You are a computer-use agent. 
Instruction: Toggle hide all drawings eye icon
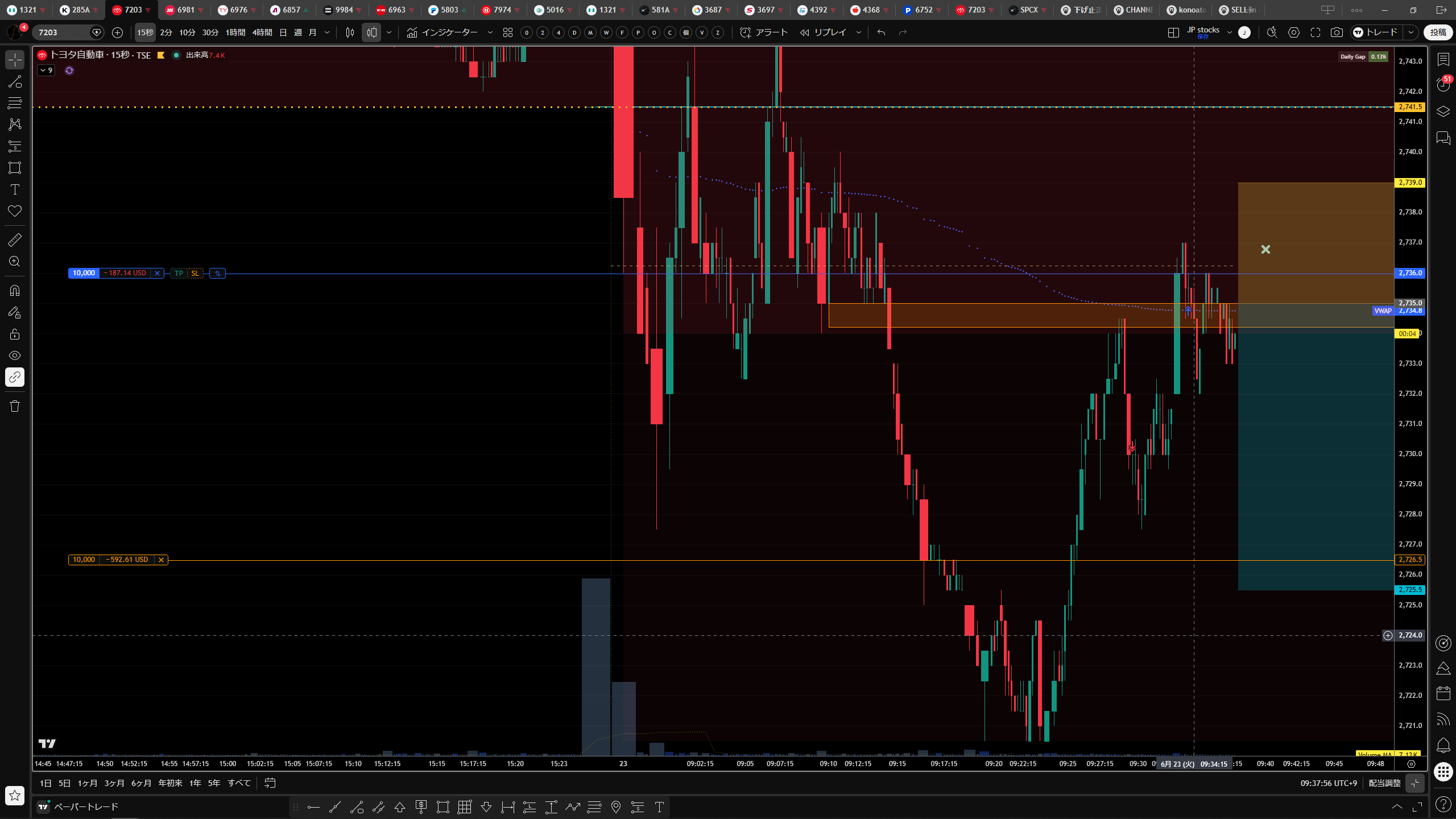[15, 355]
